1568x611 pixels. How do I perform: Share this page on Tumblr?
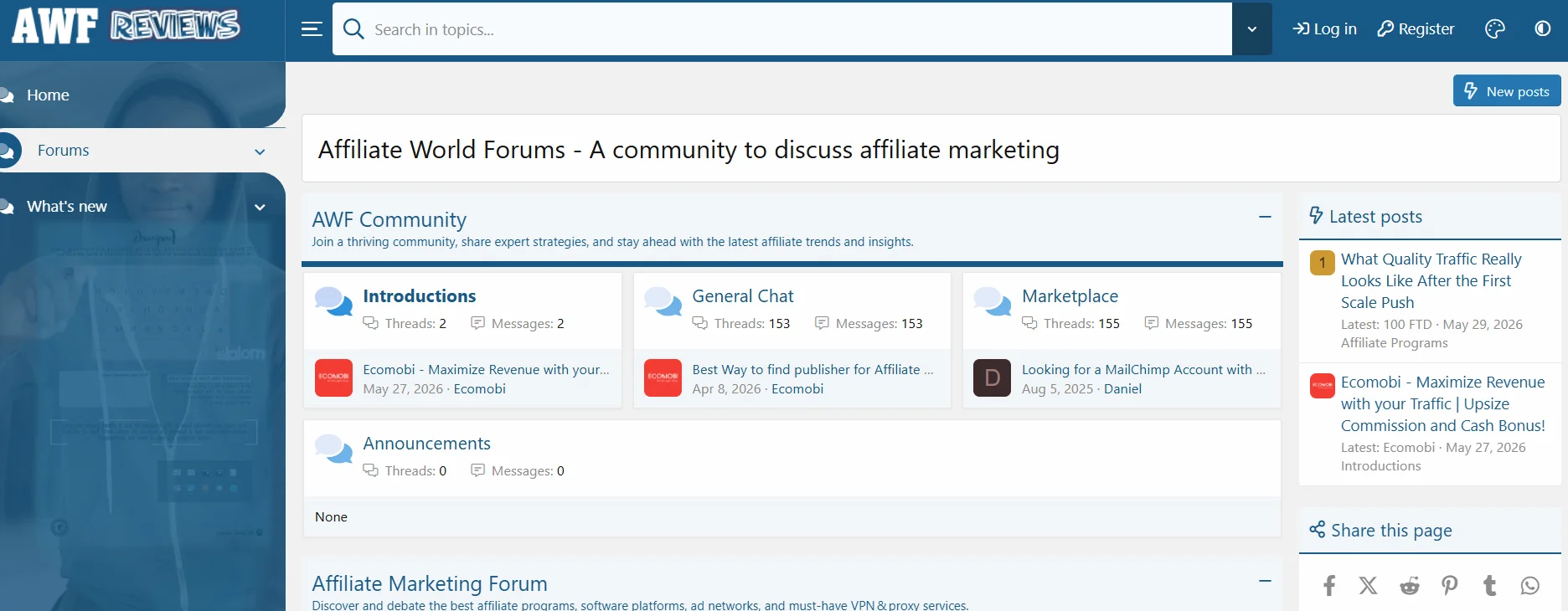1489,586
